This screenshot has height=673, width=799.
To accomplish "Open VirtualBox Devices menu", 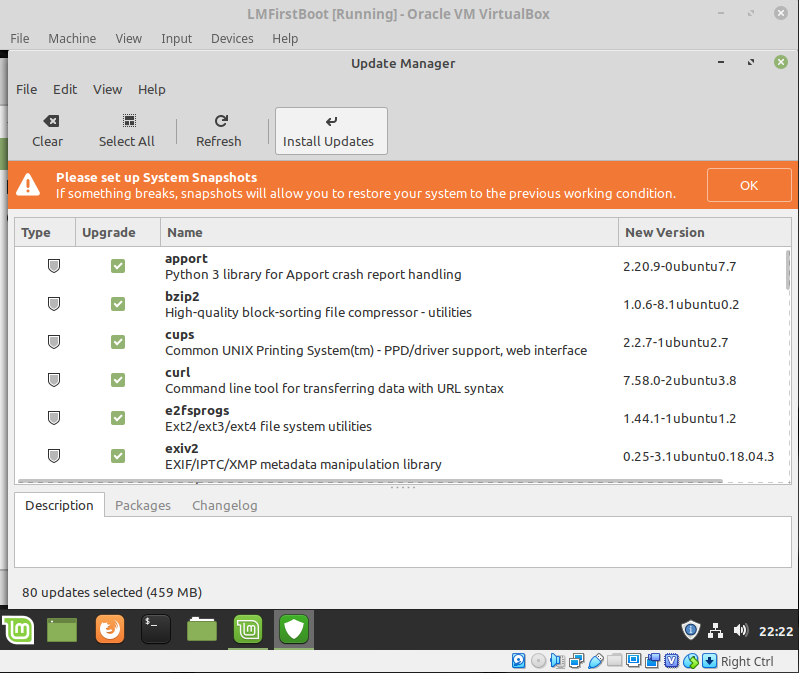I will tap(232, 39).
